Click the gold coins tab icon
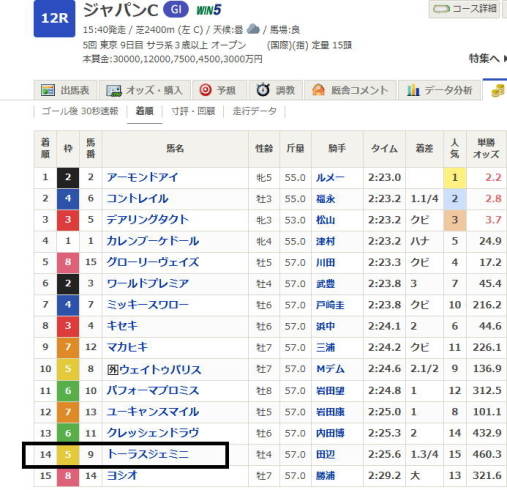 click(499, 91)
